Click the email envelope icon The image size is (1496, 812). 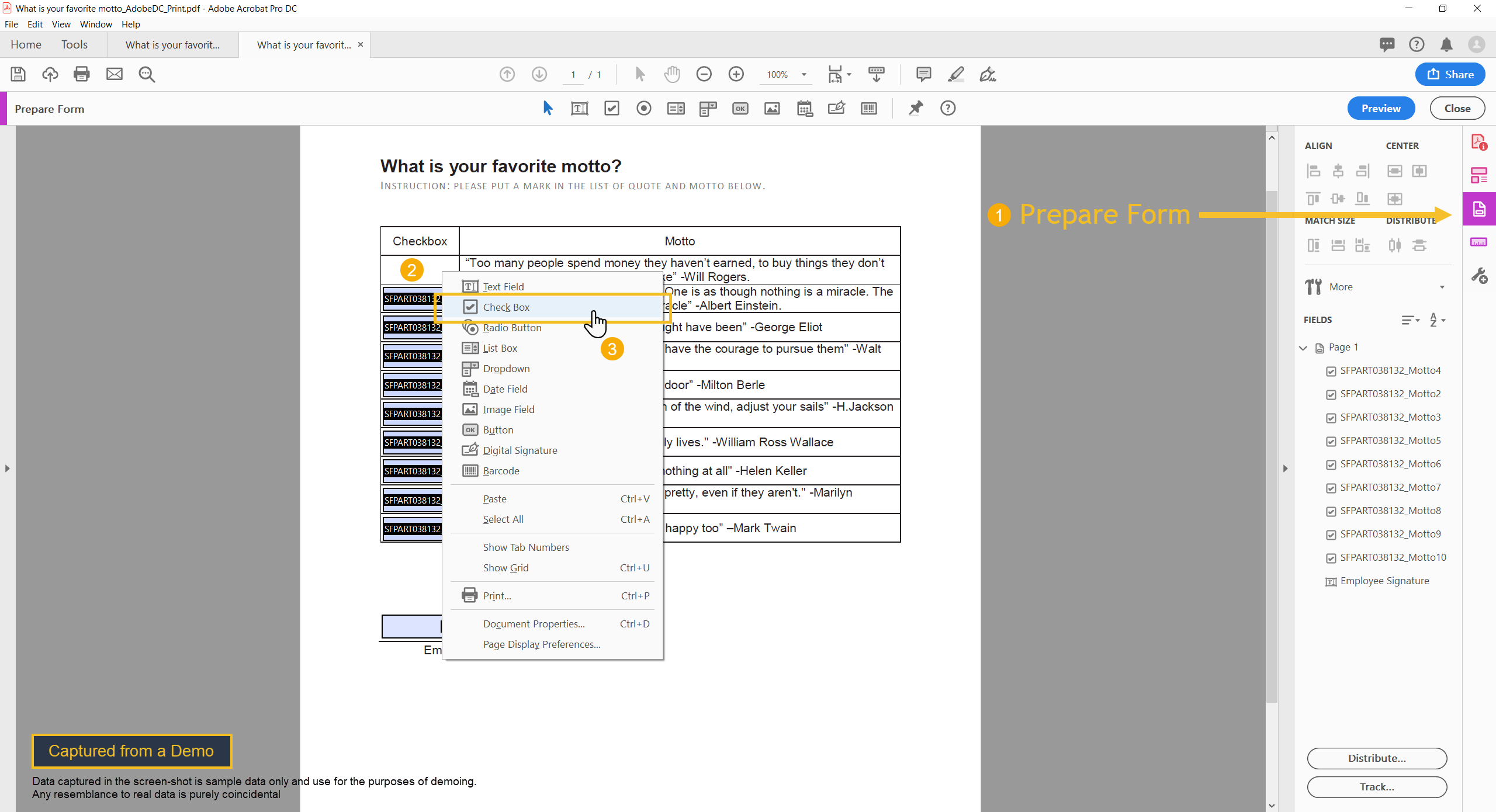(115, 74)
